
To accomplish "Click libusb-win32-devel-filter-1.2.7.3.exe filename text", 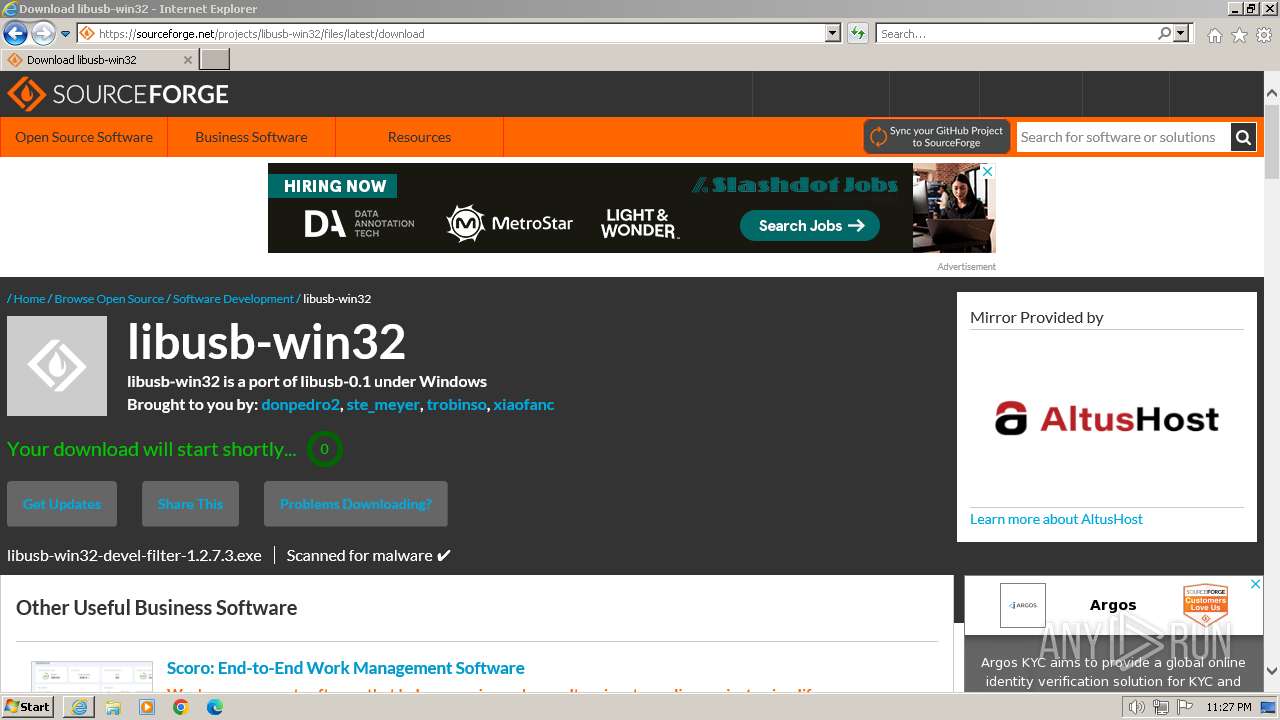I will (x=134, y=555).
